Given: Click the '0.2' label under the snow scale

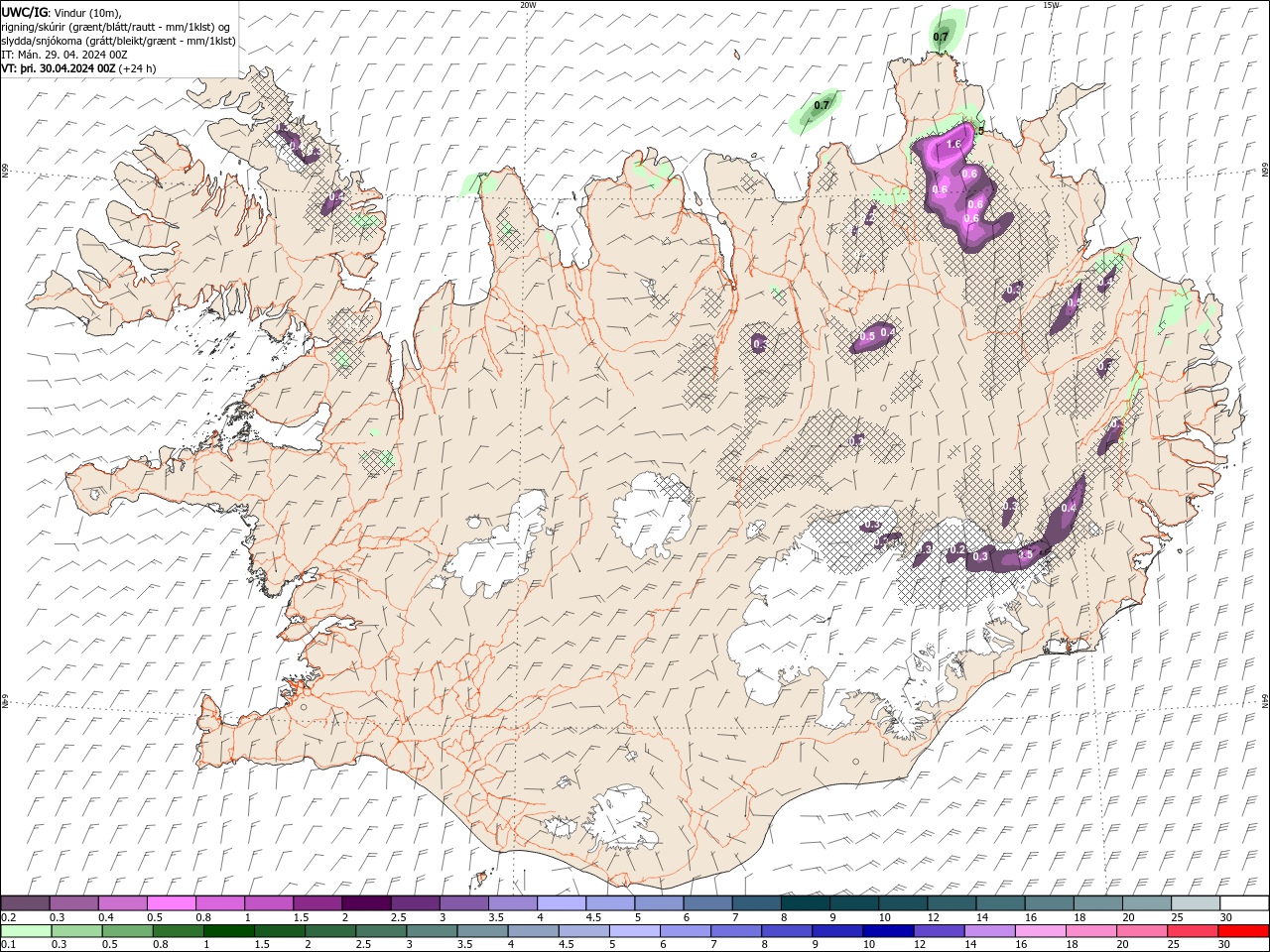Looking at the screenshot, I should (8, 917).
